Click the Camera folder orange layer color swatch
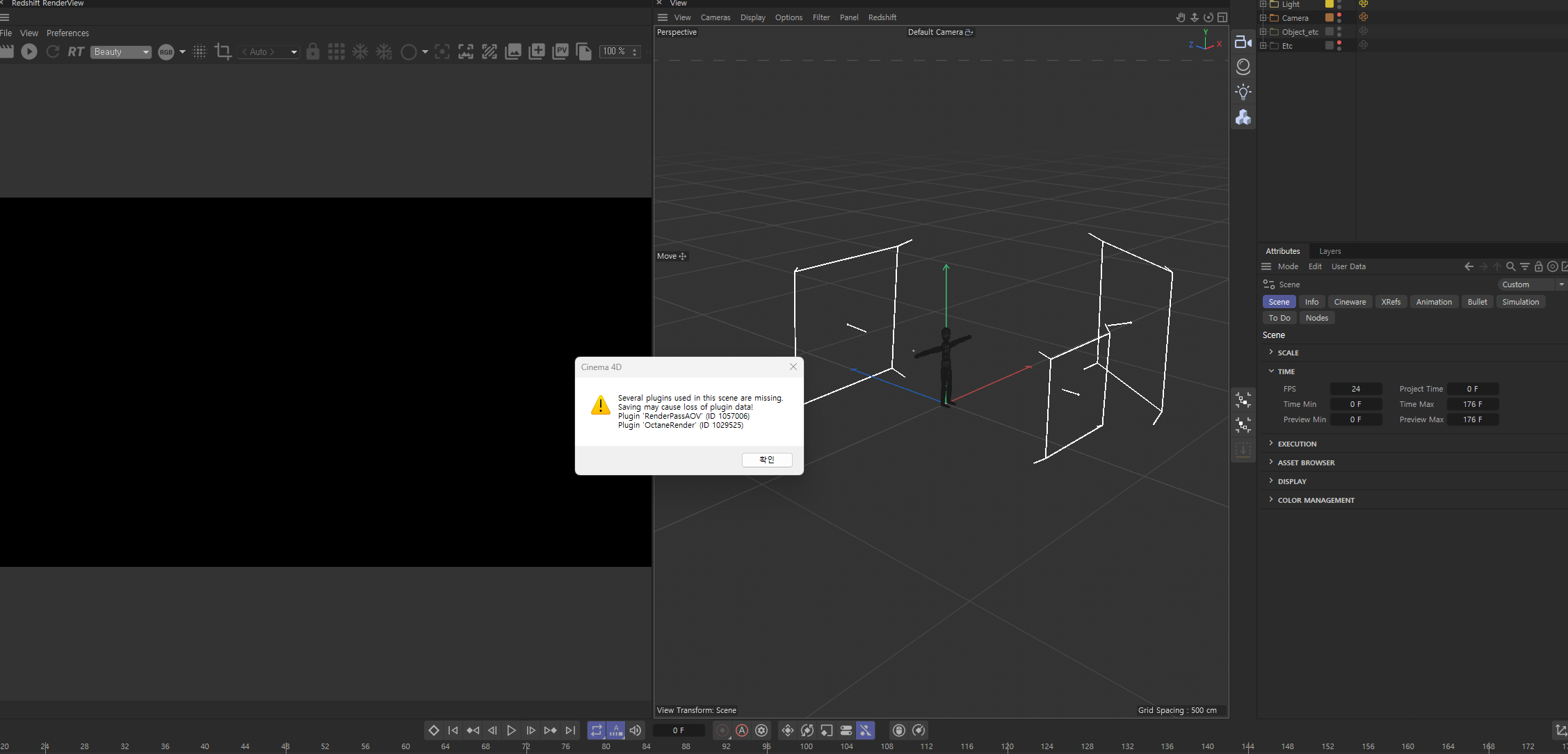Screen dimensions: 1568x754 coord(1329,18)
